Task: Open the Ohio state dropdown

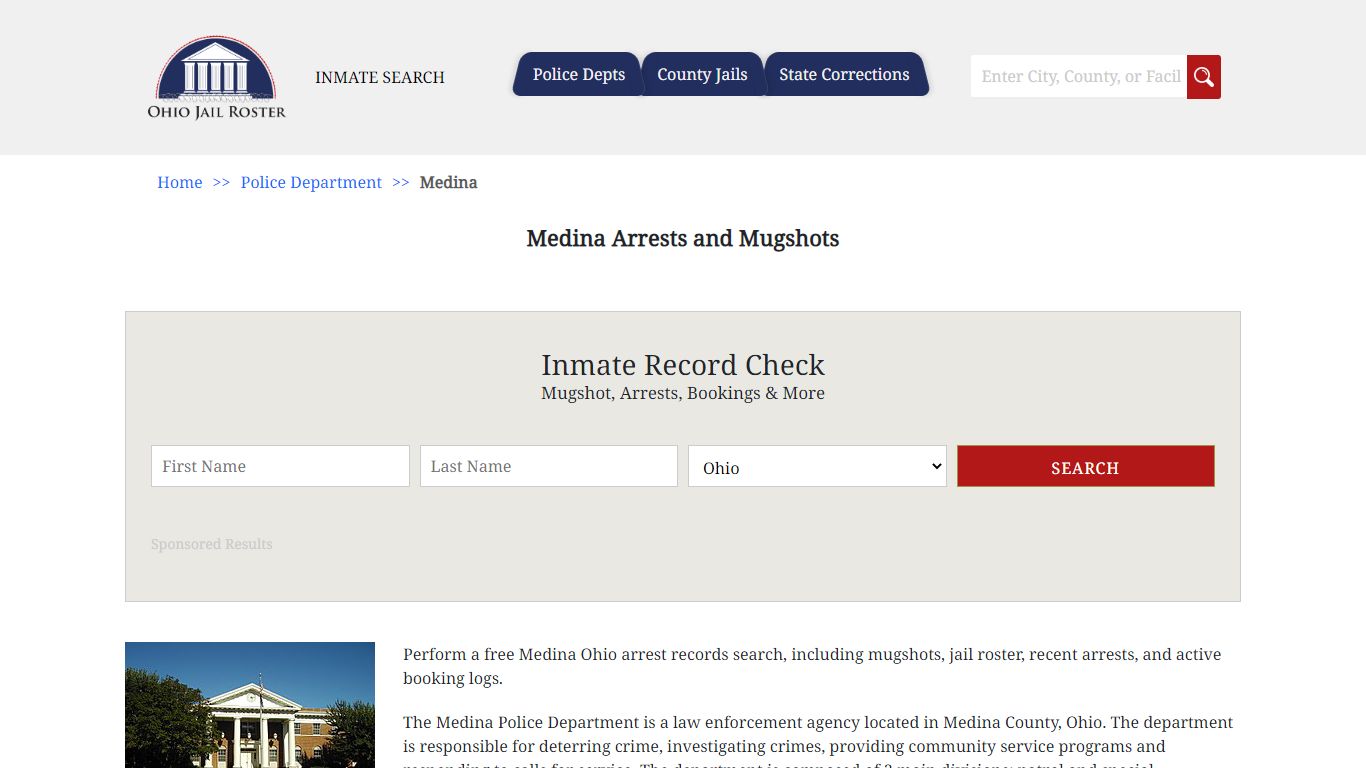Action: pos(816,466)
